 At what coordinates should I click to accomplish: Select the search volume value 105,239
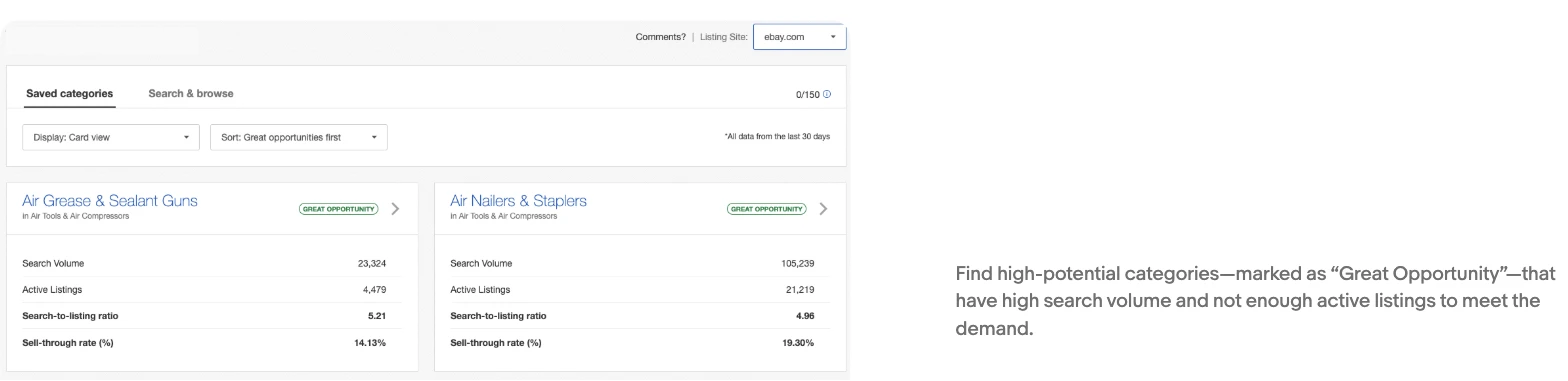click(x=798, y=264)
